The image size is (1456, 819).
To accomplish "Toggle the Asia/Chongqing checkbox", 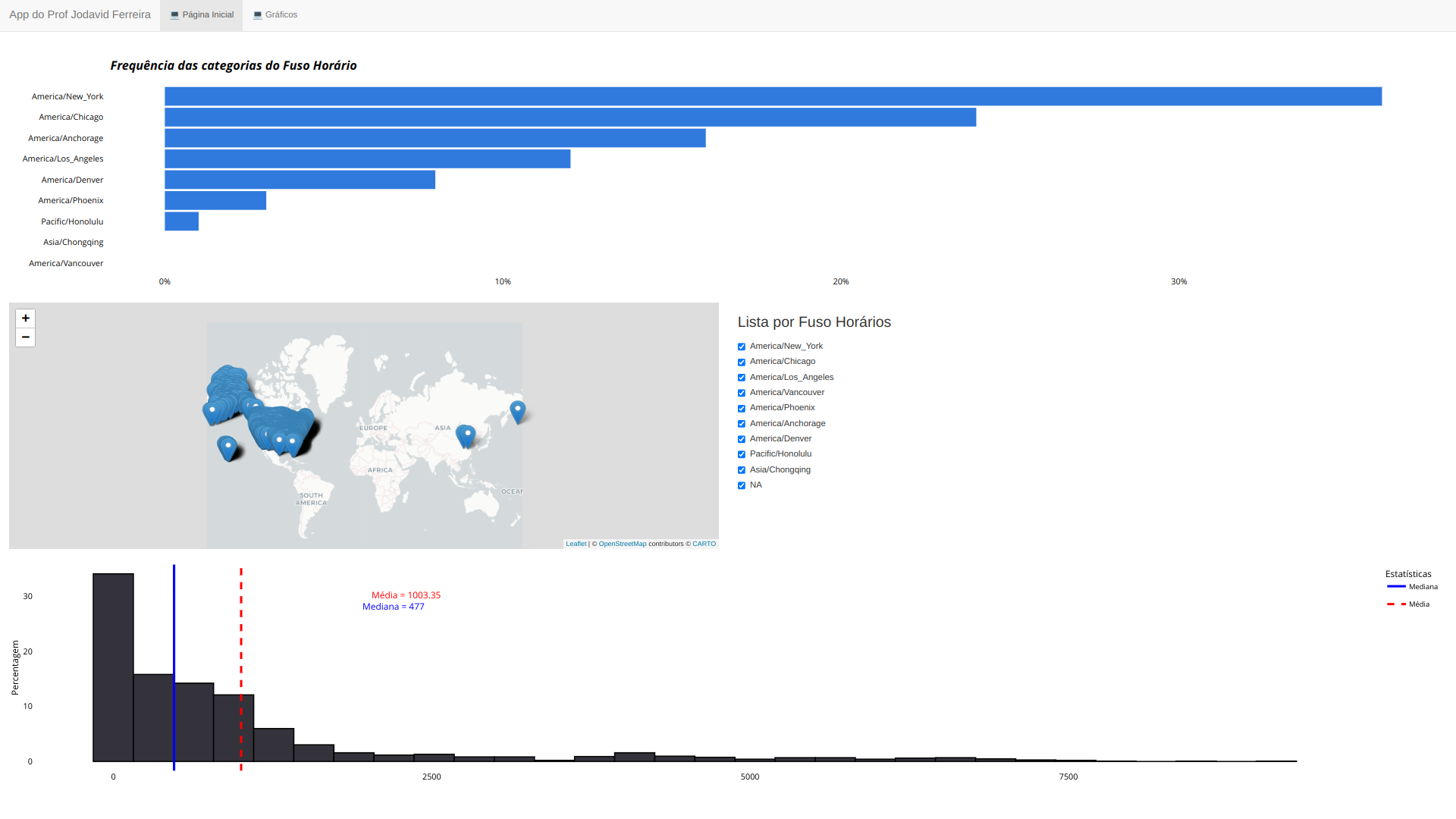I will (742, 470).
